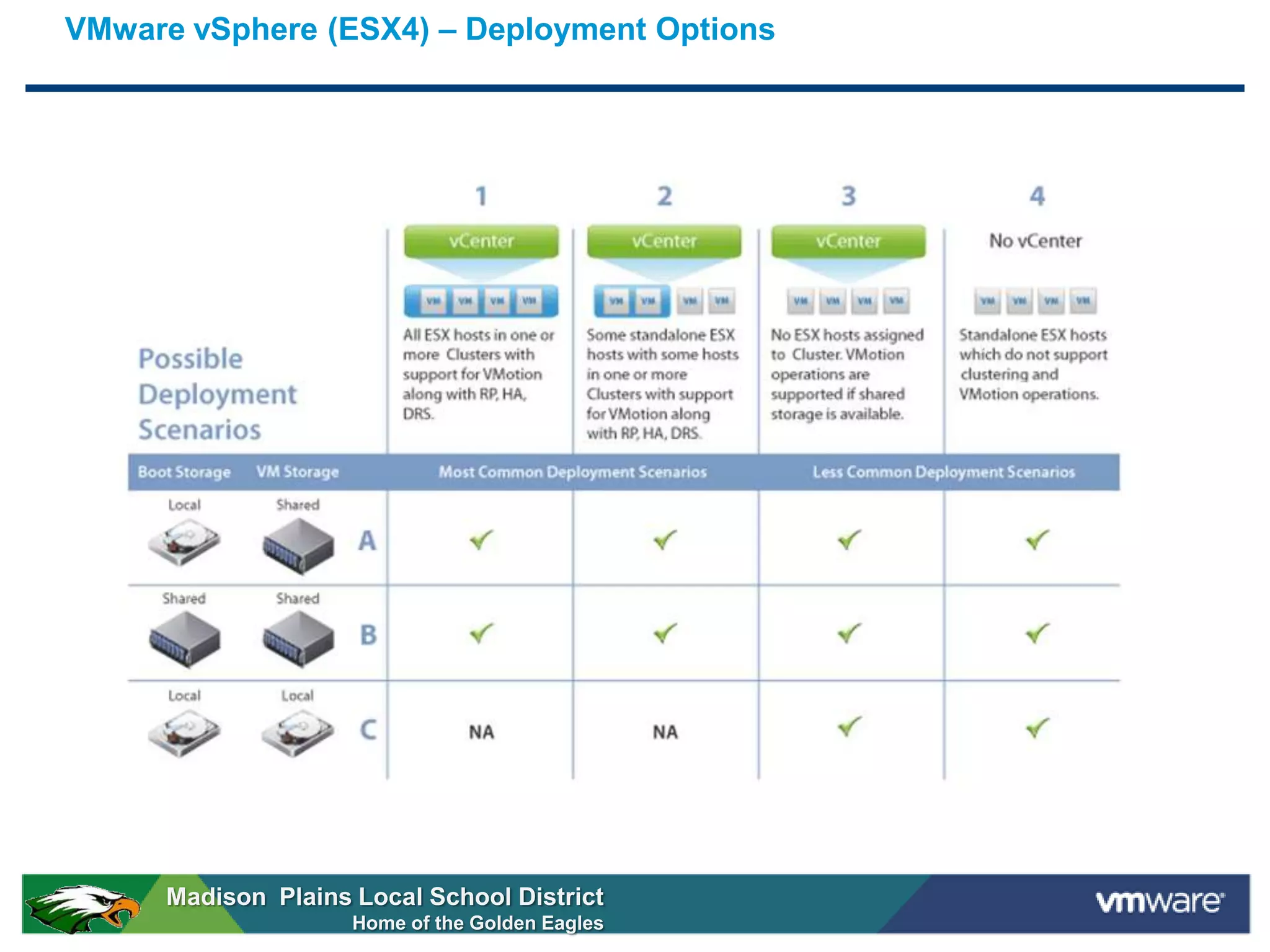Click the 'Boot Storage' column header
Viewport: 1270px width, 952px height.
(x=184, y=472)
